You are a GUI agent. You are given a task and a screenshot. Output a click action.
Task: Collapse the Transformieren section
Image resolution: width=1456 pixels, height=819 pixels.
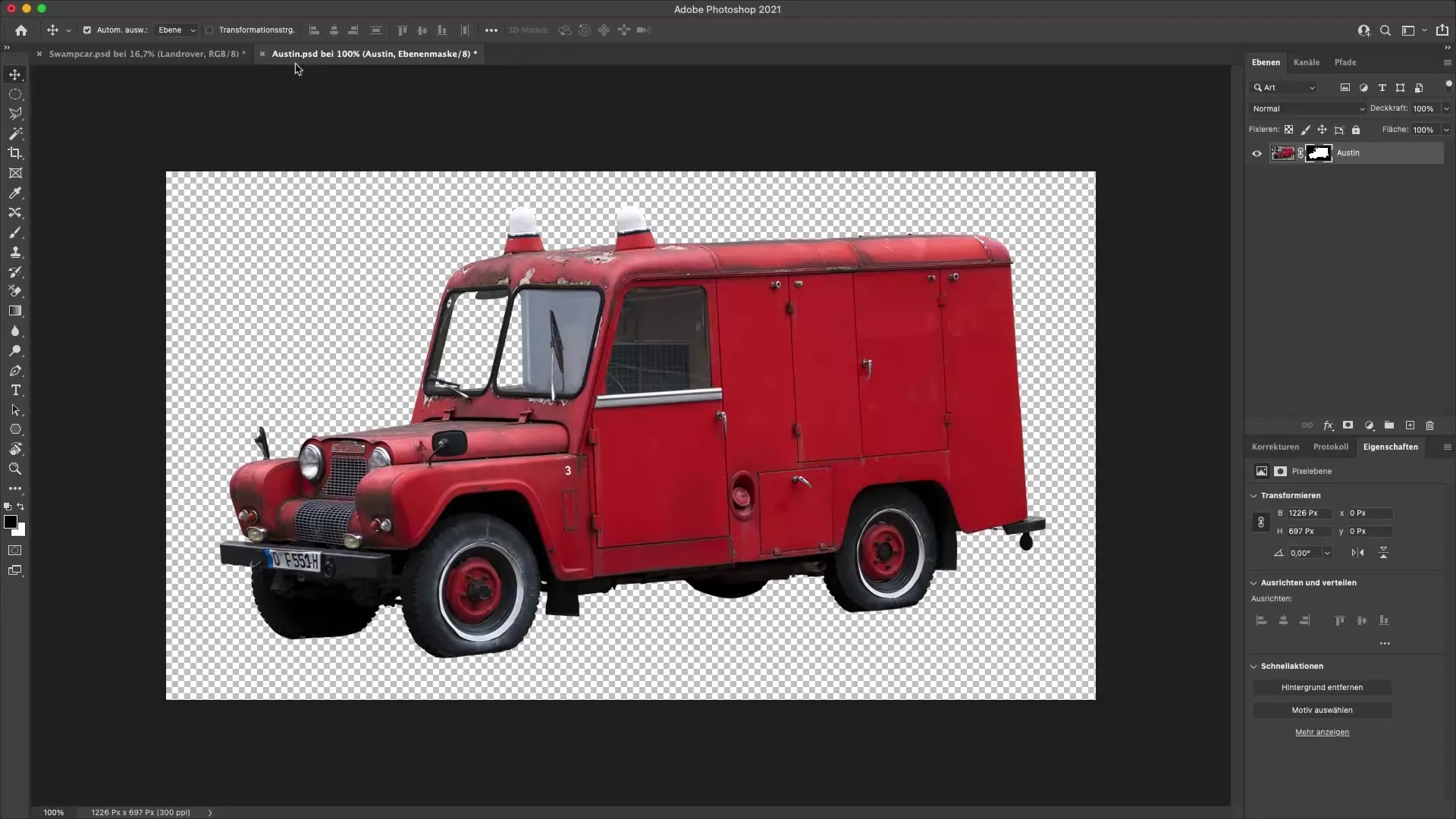pos(1253,495)
